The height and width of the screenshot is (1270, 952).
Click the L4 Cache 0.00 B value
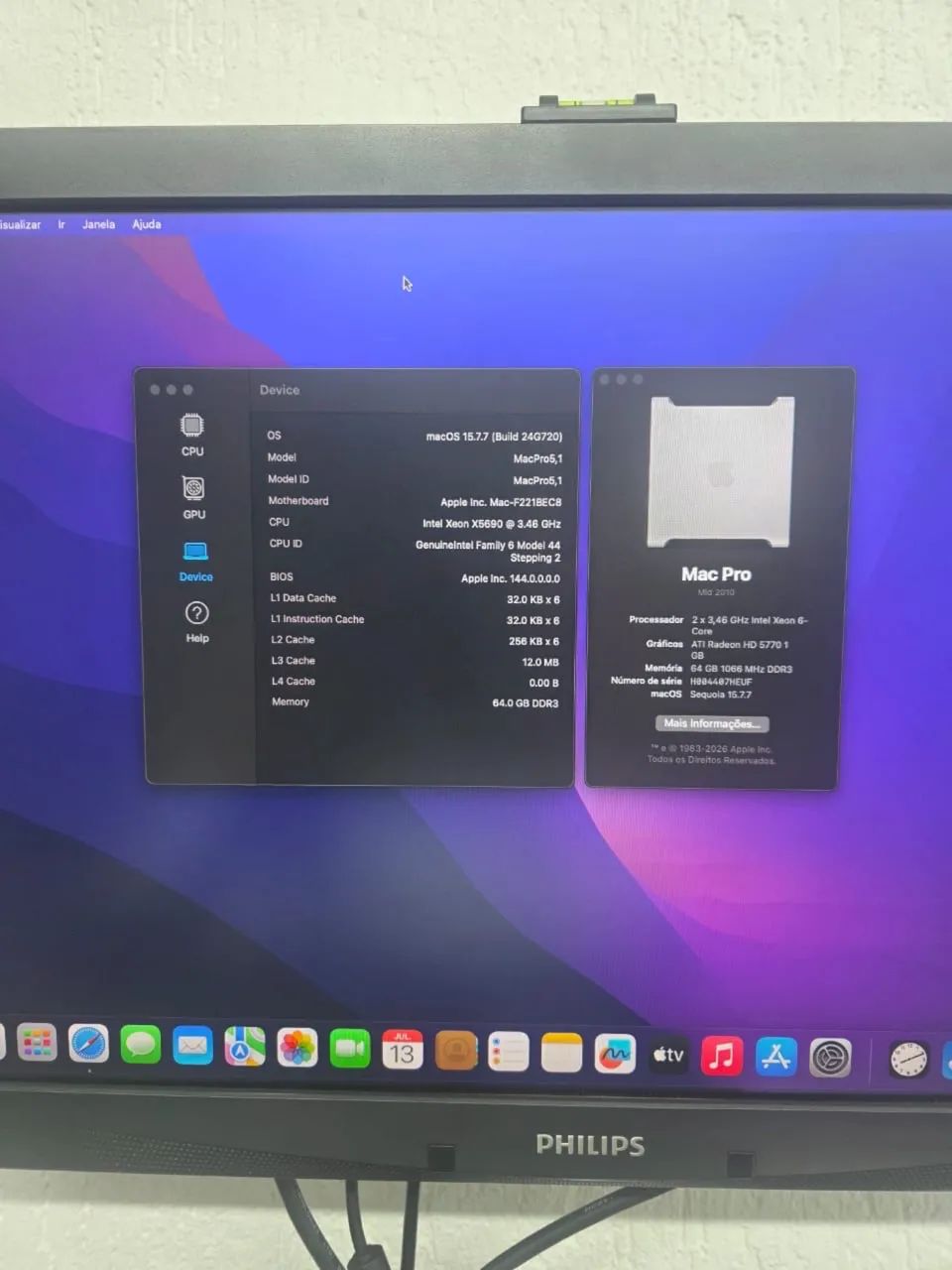tap(543, 683)
